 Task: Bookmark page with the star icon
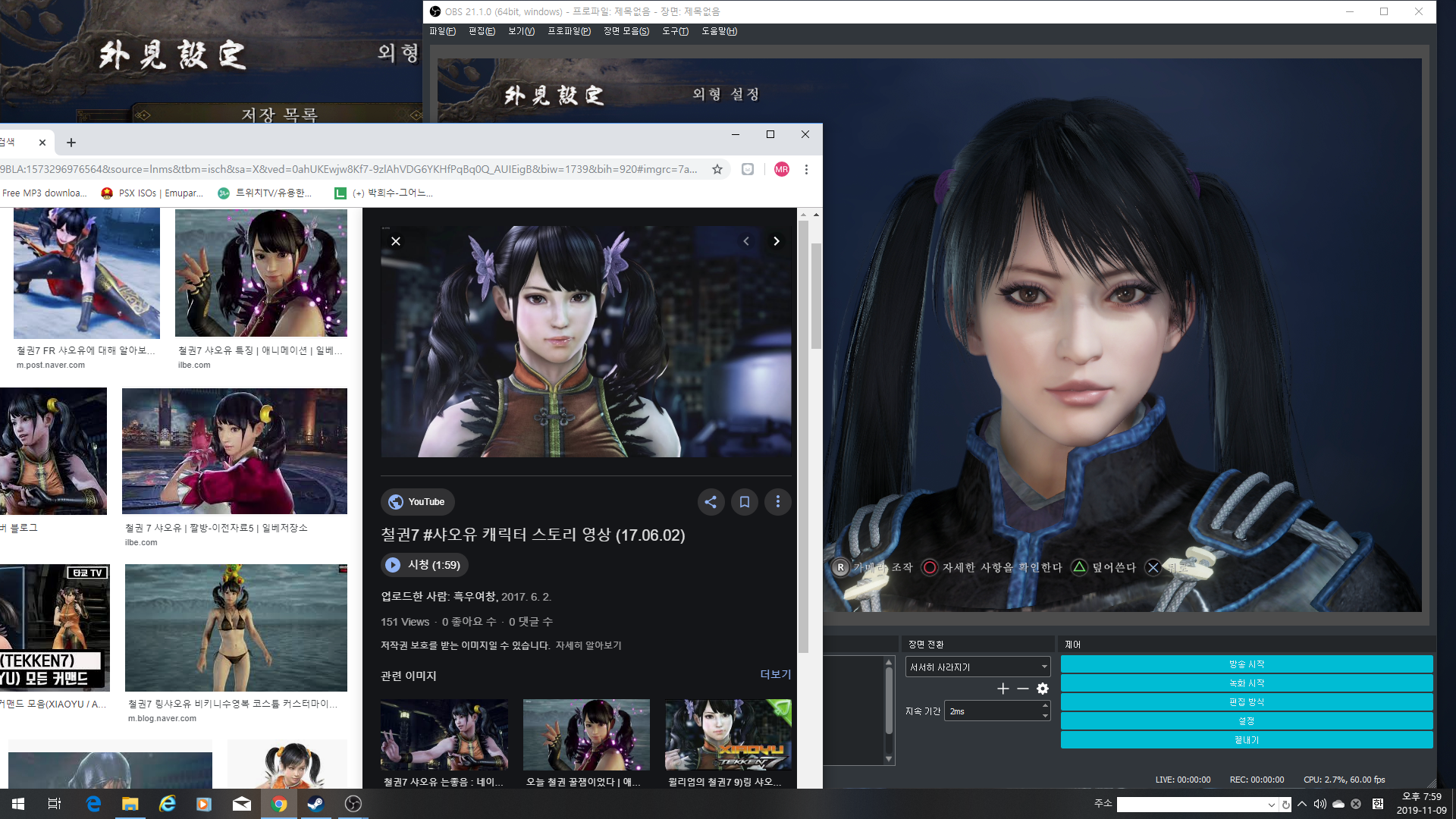click(717, 169)
